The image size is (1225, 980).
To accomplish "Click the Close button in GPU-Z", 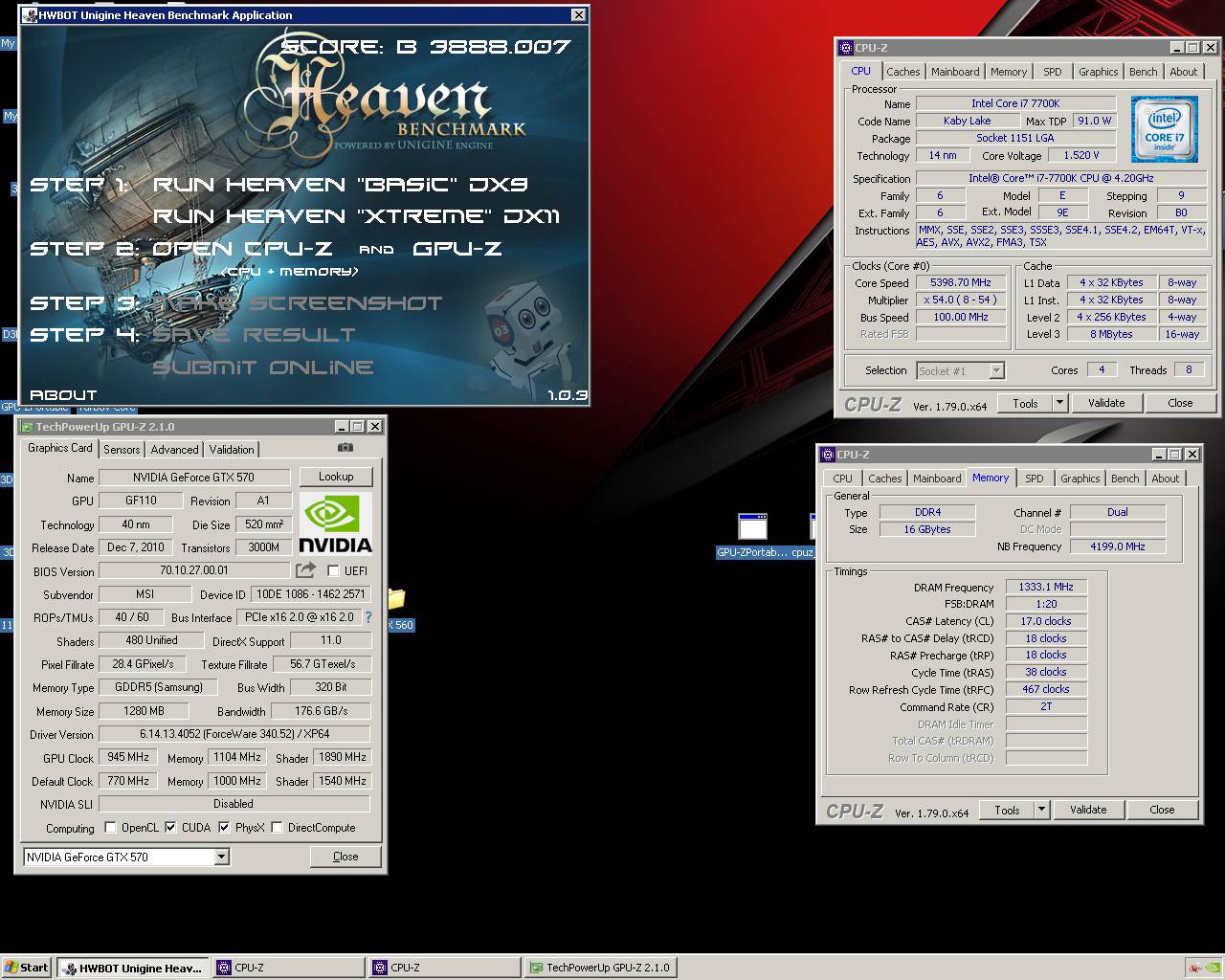I will (345, 857).
